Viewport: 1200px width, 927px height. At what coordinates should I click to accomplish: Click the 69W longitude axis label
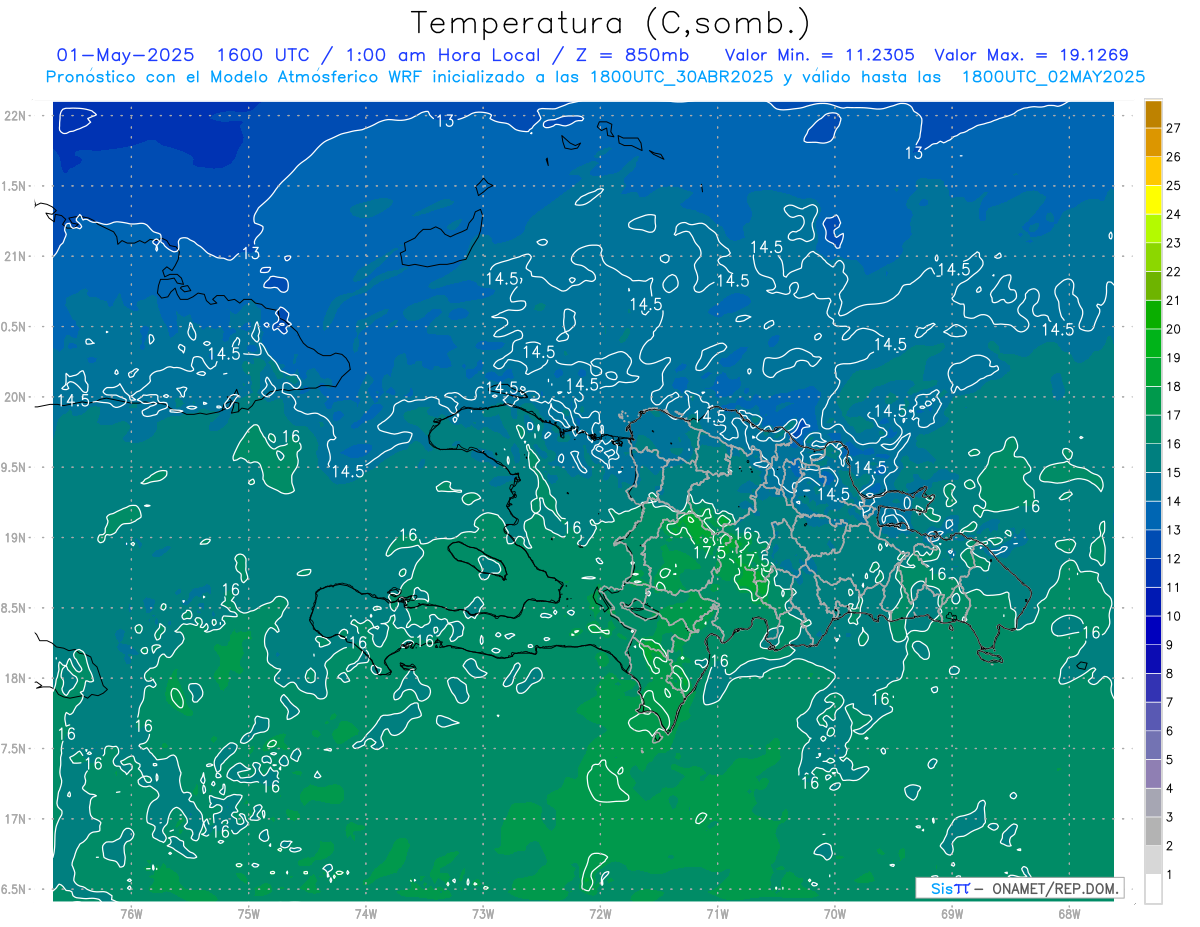(951, 914)
